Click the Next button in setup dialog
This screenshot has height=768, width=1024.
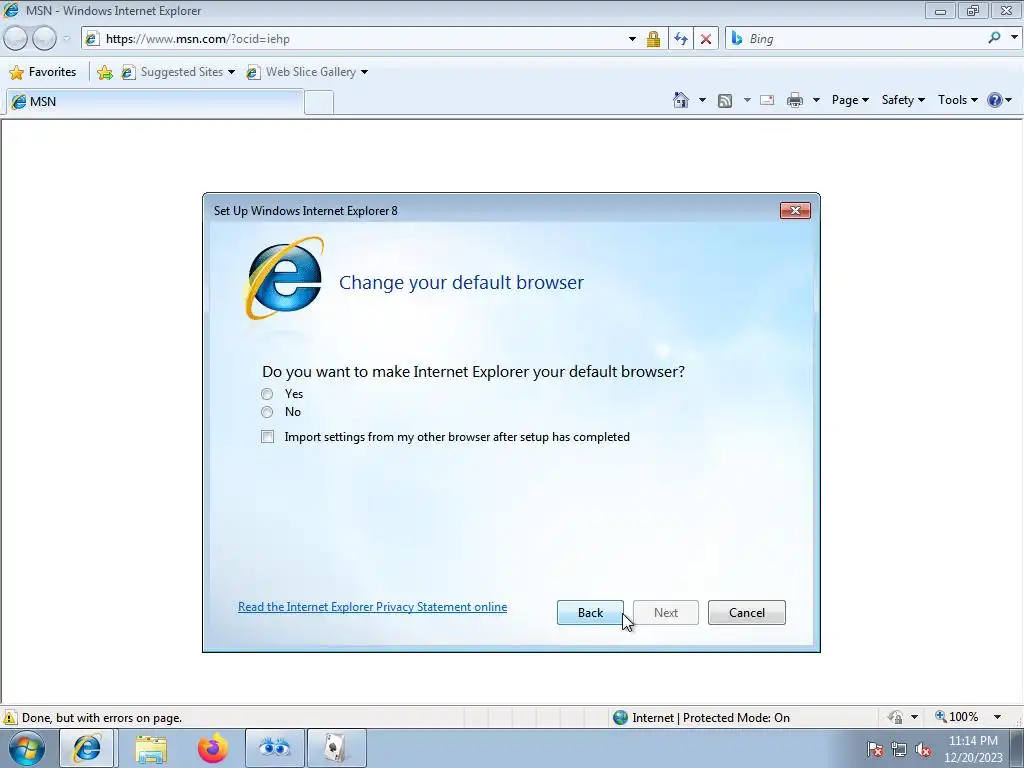point(665,613)
